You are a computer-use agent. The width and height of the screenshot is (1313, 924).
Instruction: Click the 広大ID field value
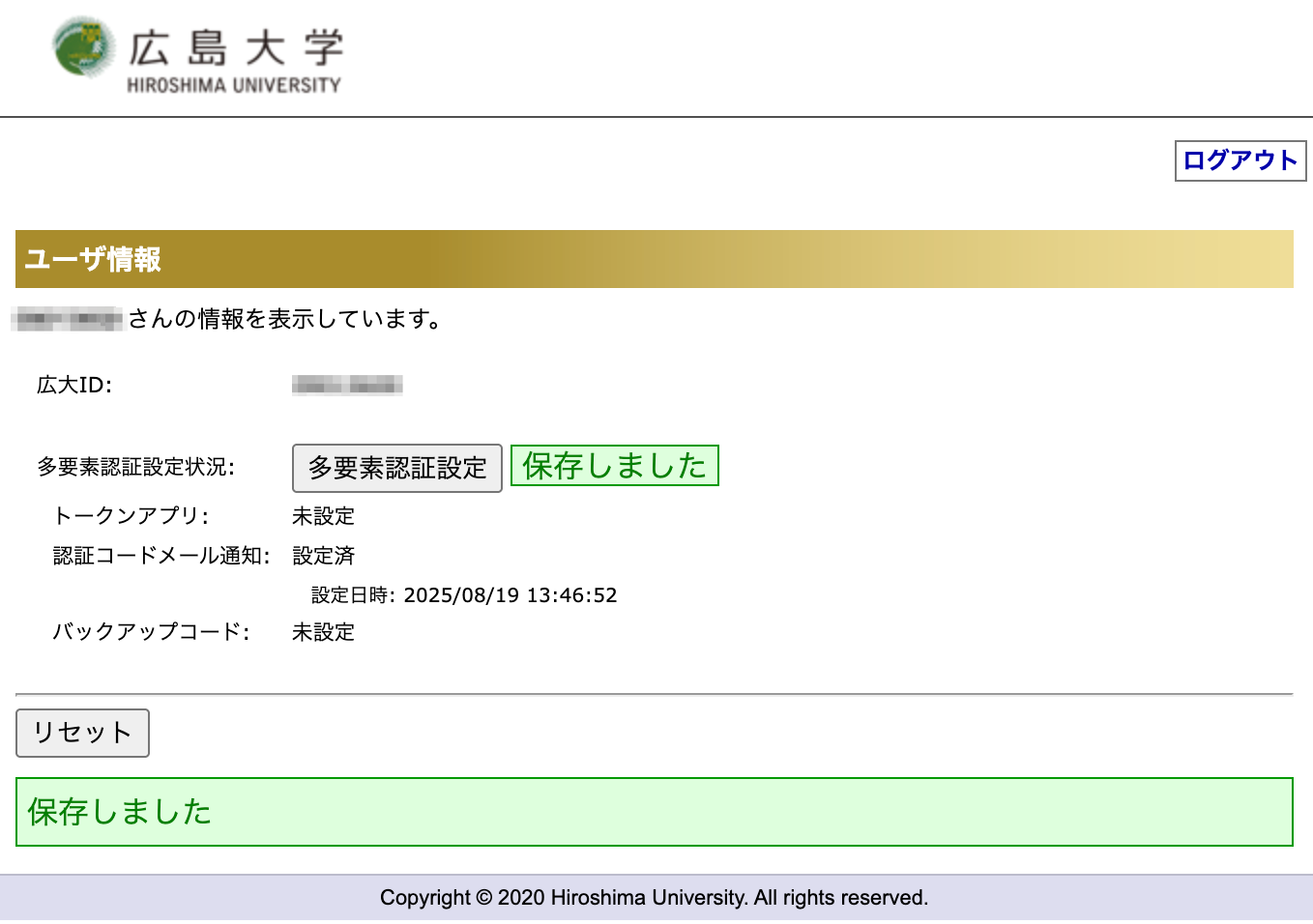(347, 384)
